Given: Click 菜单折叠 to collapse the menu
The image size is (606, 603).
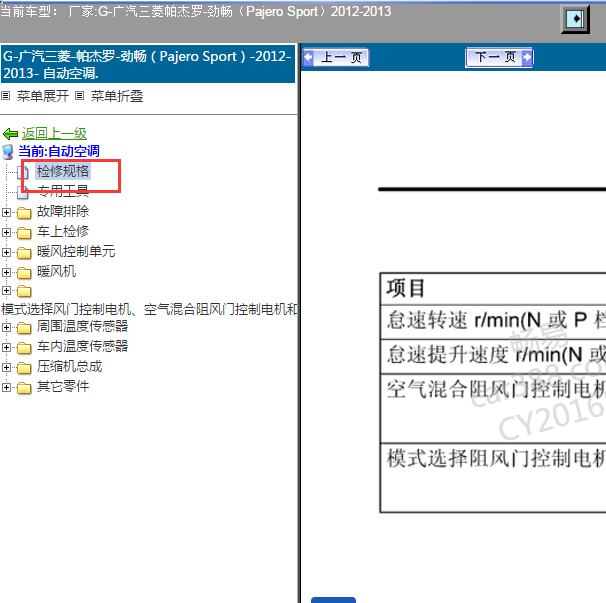Looking at the screenshot, I should point(117,96).
